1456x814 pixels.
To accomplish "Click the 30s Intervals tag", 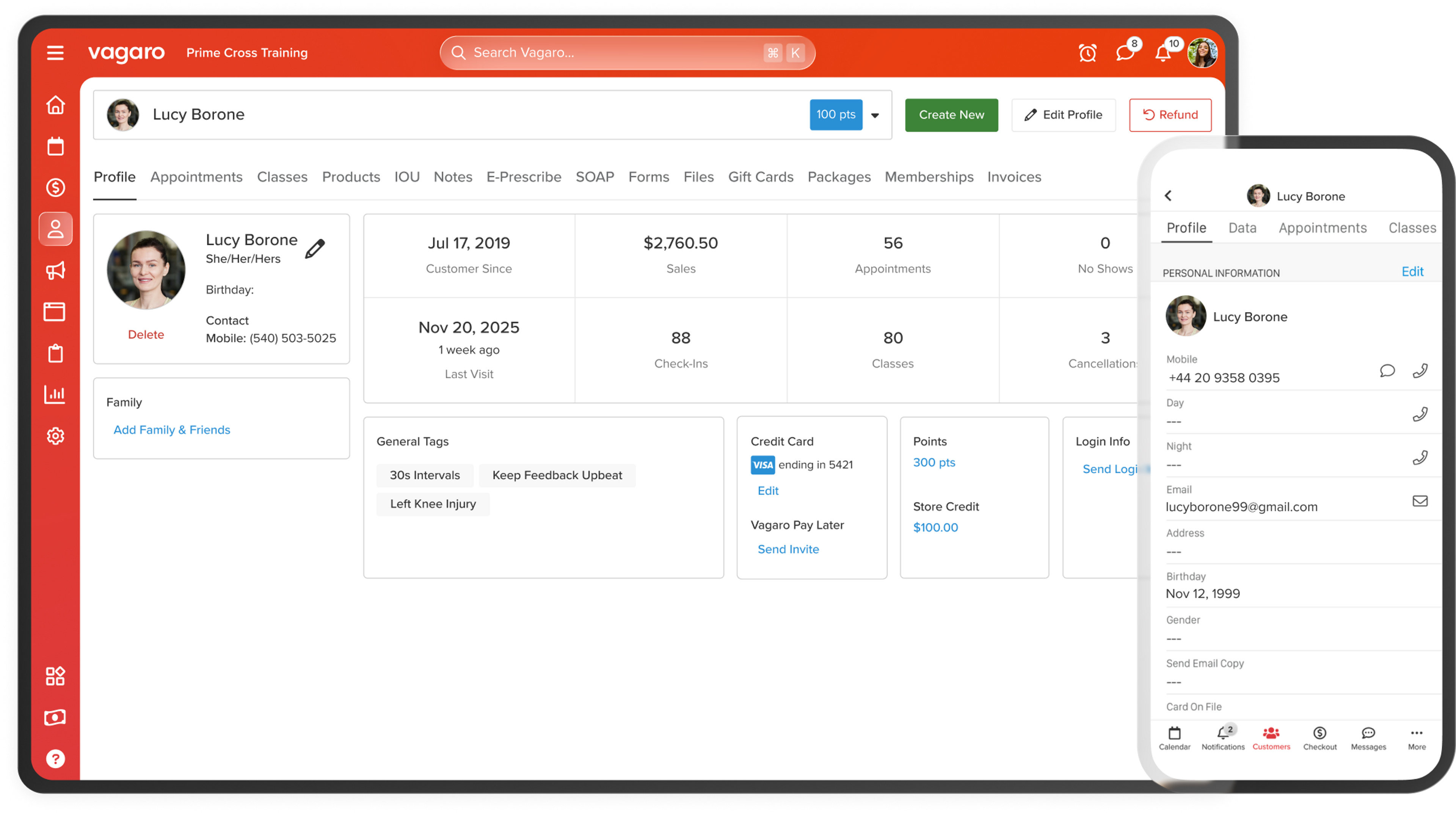I will (425, 475).
